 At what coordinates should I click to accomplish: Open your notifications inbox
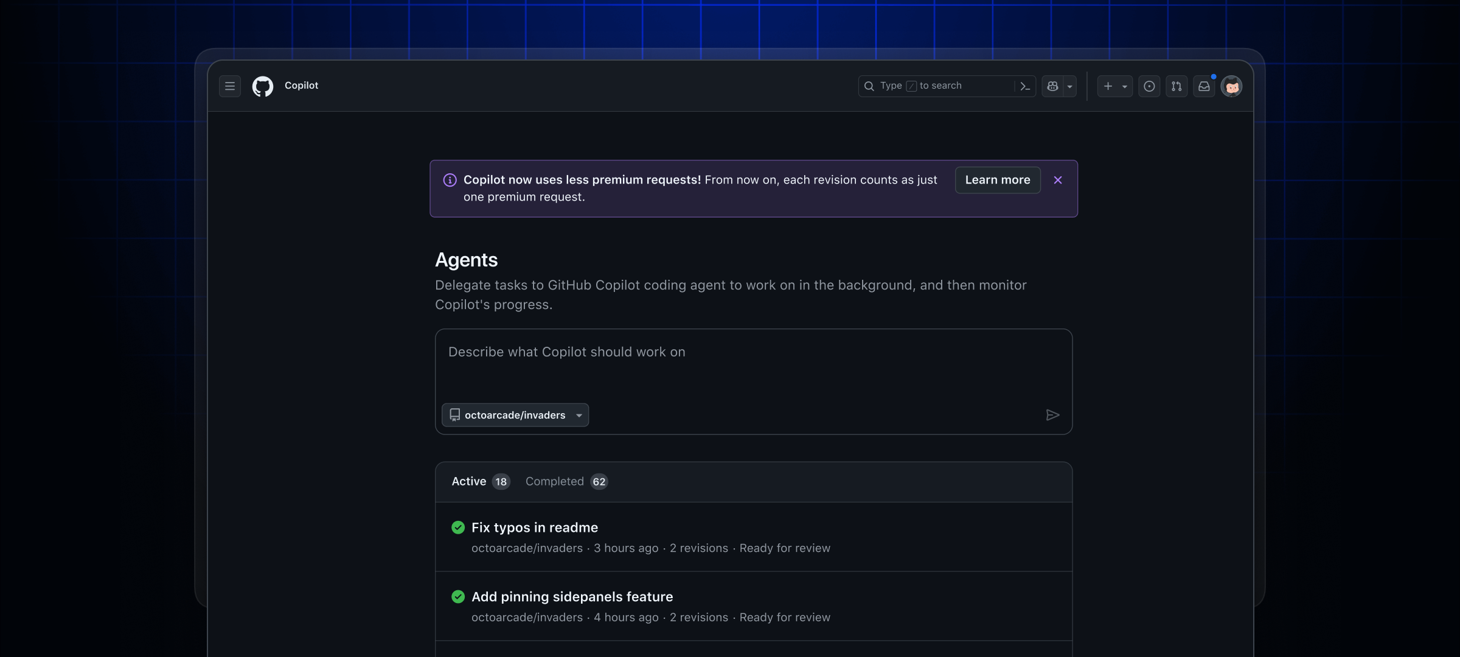(1203, 85)
